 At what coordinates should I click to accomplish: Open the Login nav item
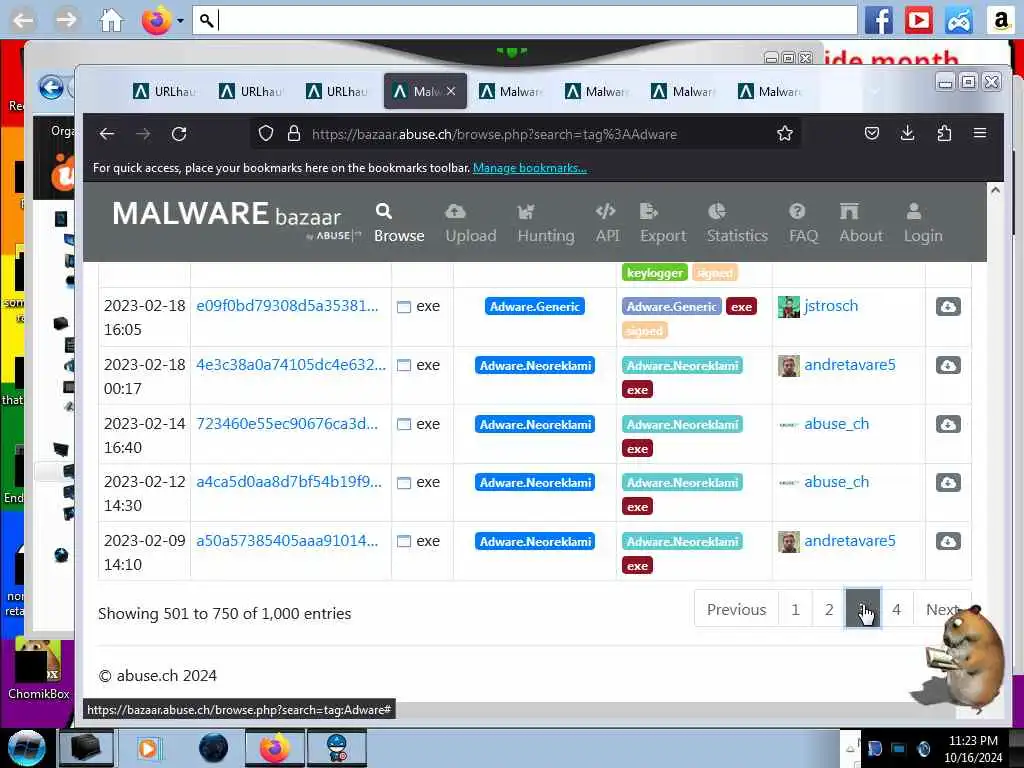(x=923, y=224)
